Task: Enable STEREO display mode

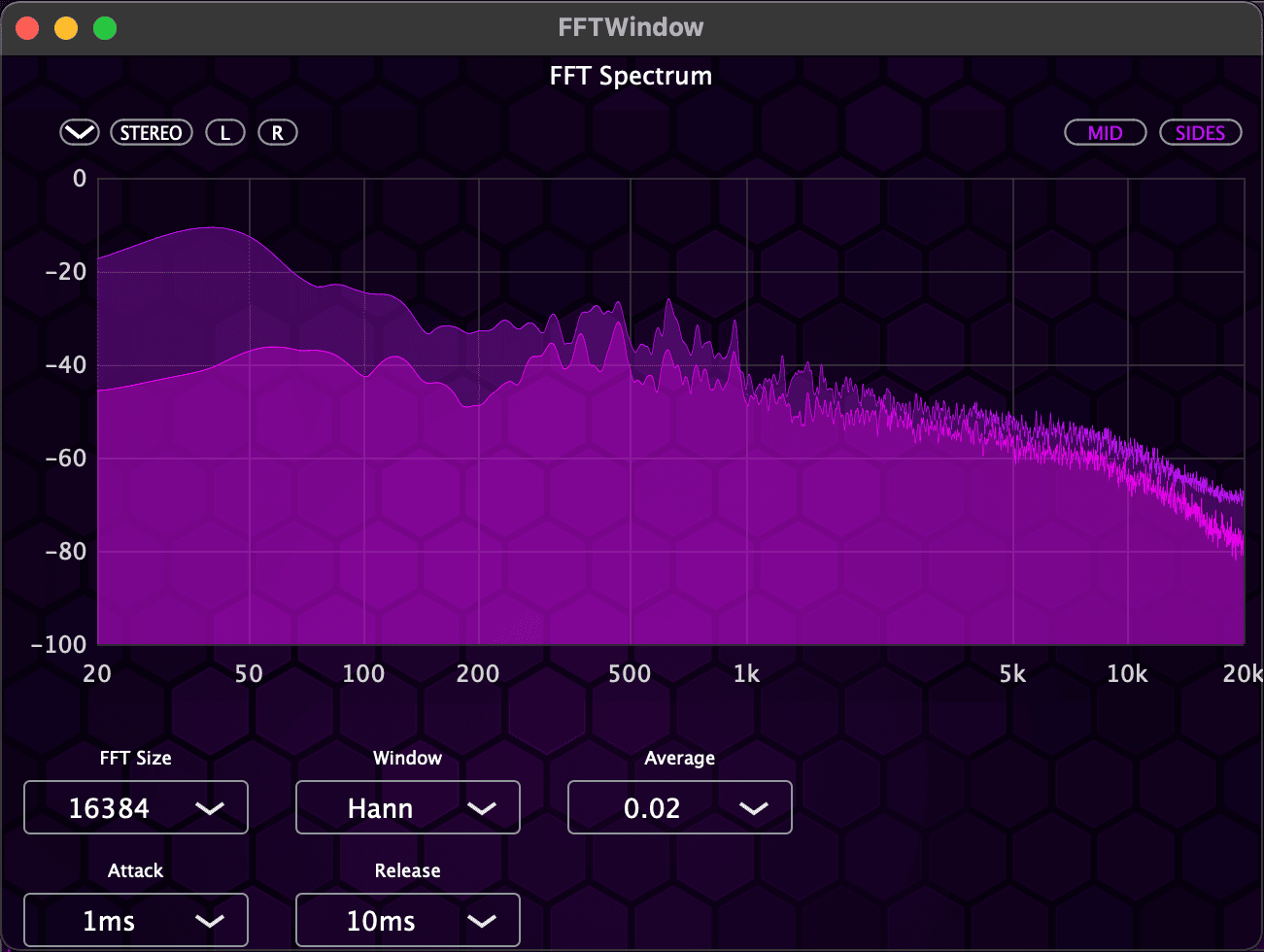Action: pos(152,132)
